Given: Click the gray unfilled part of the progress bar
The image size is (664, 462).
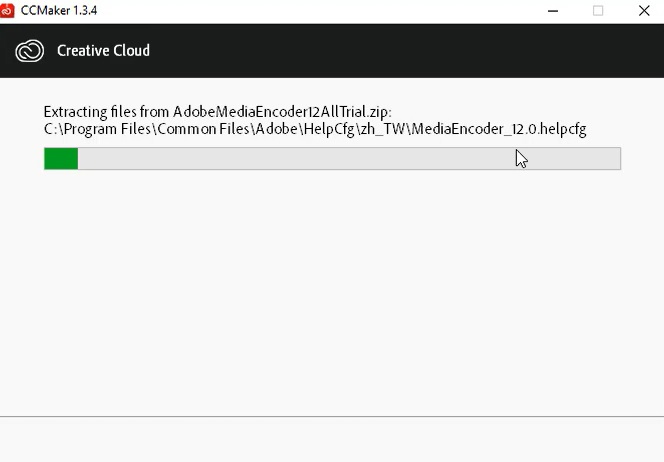Looking at the screenshot, I should coord(350,158).
